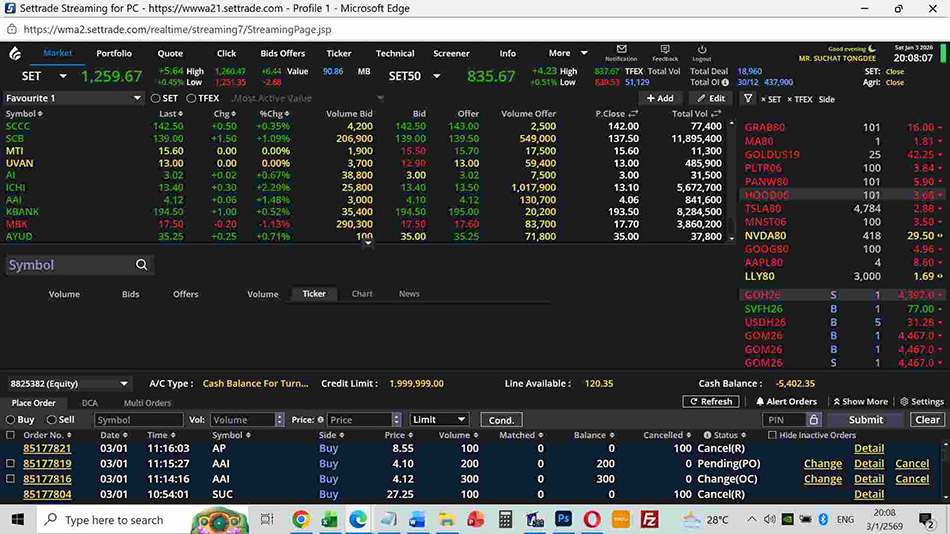The height and width of the screenshot is (534, 950).
Task: Select the Buy radio button
Action: 12,420
